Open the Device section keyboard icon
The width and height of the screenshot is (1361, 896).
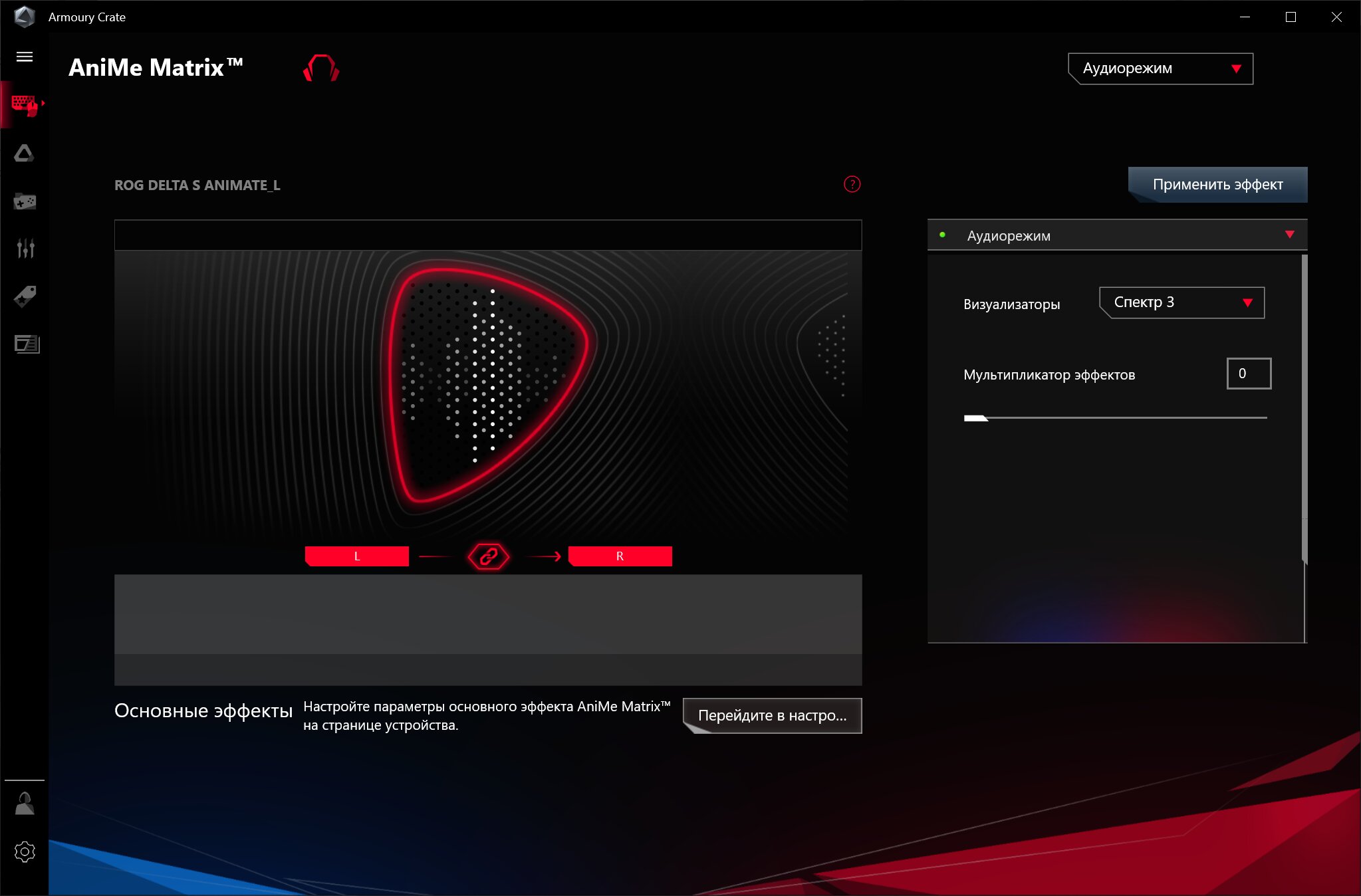[x=25, y=104]
